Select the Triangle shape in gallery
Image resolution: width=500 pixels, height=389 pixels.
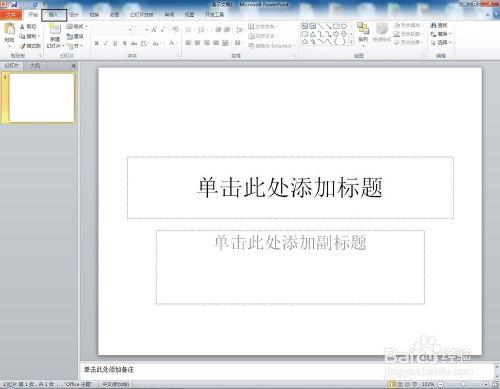point(313,34)
